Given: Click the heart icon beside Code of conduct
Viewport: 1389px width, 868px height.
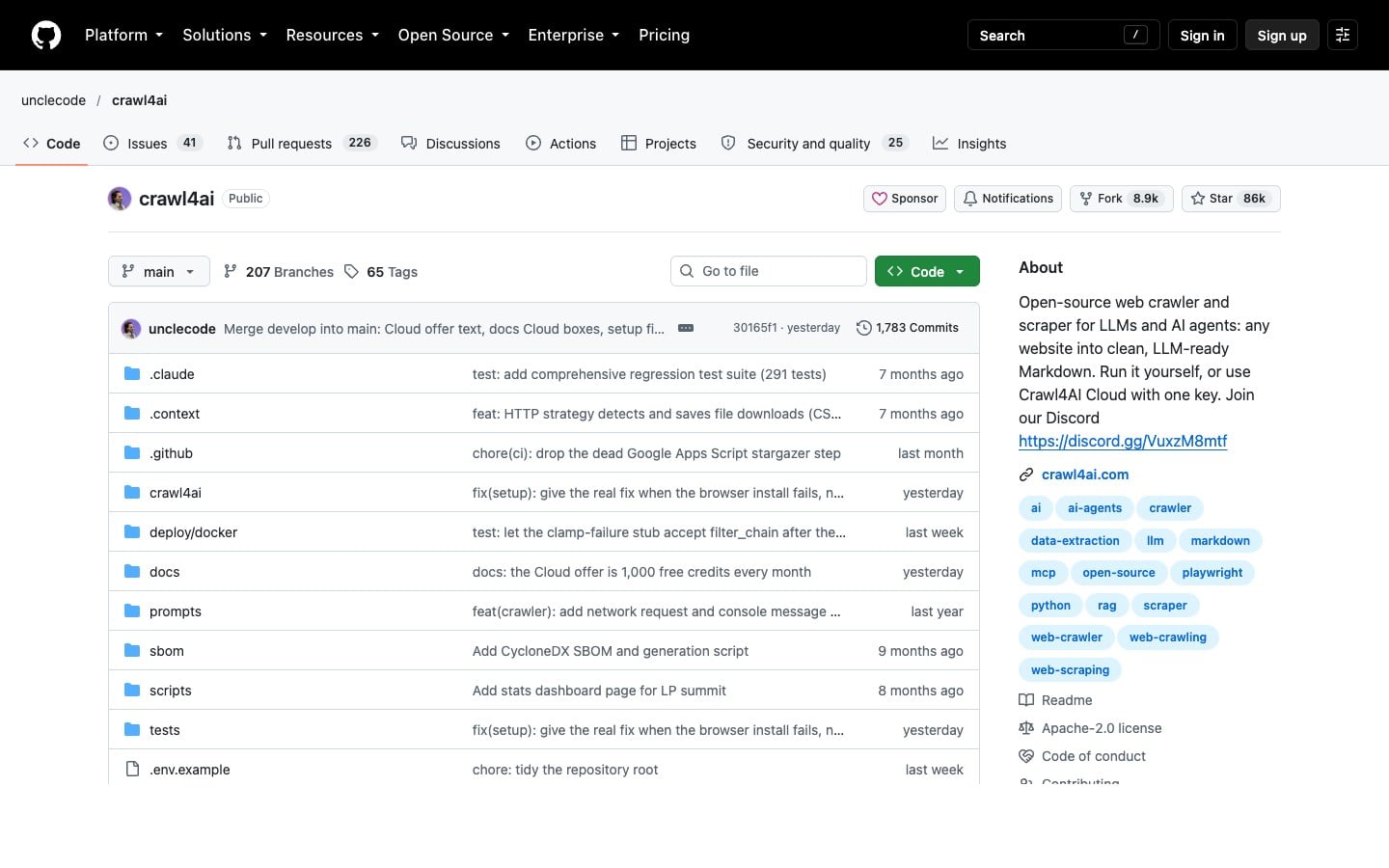Looking at the screenshot, I should coord(1026,756).
